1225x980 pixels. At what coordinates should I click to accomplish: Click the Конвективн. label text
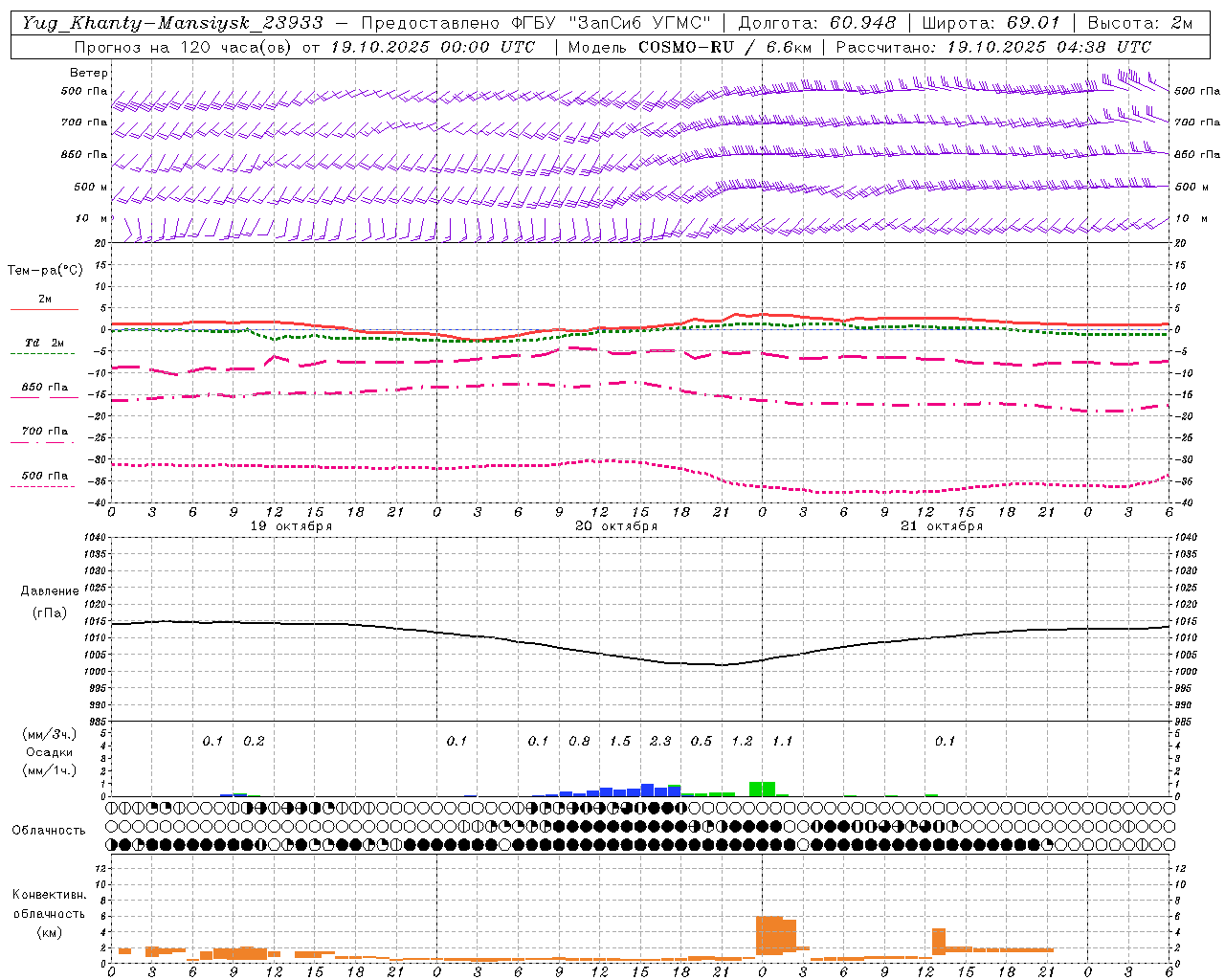coord(49,895)
